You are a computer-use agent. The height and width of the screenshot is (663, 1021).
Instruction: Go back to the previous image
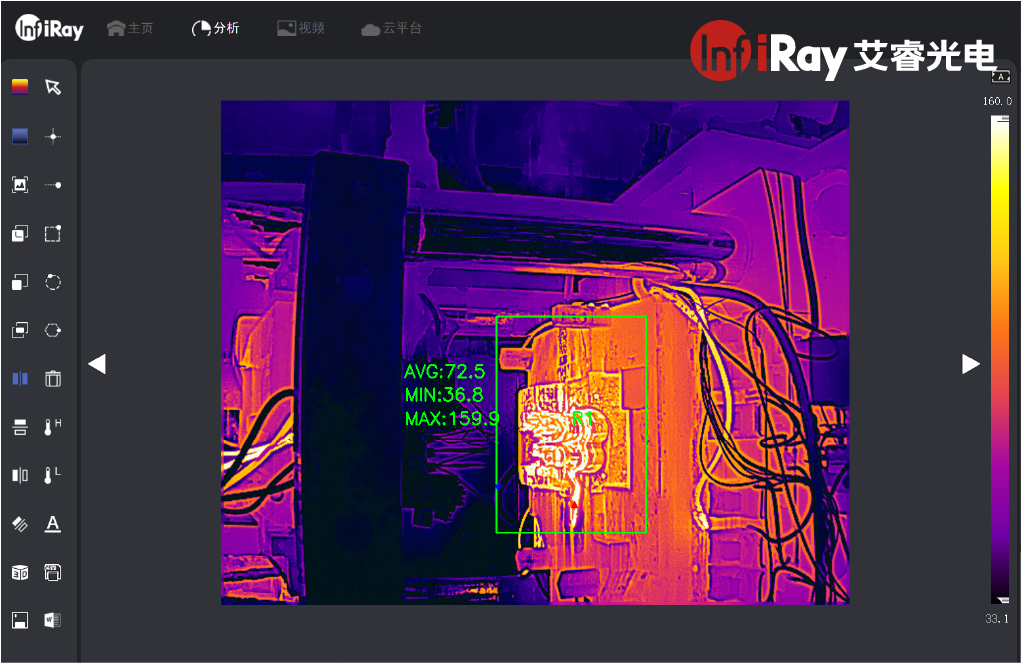(x=97, y=364)
